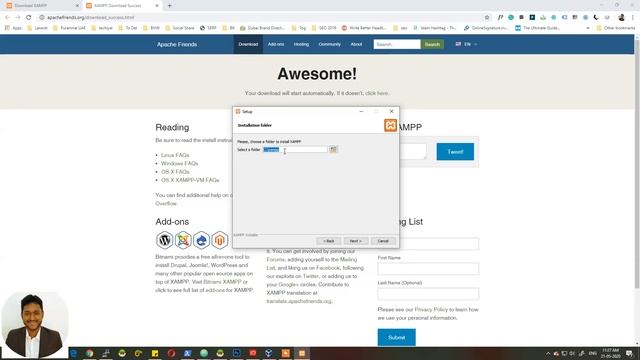Open the Dubai Brand Direct bookmark
This screenshot has width=640, height=360.
(x=262, y=28)
